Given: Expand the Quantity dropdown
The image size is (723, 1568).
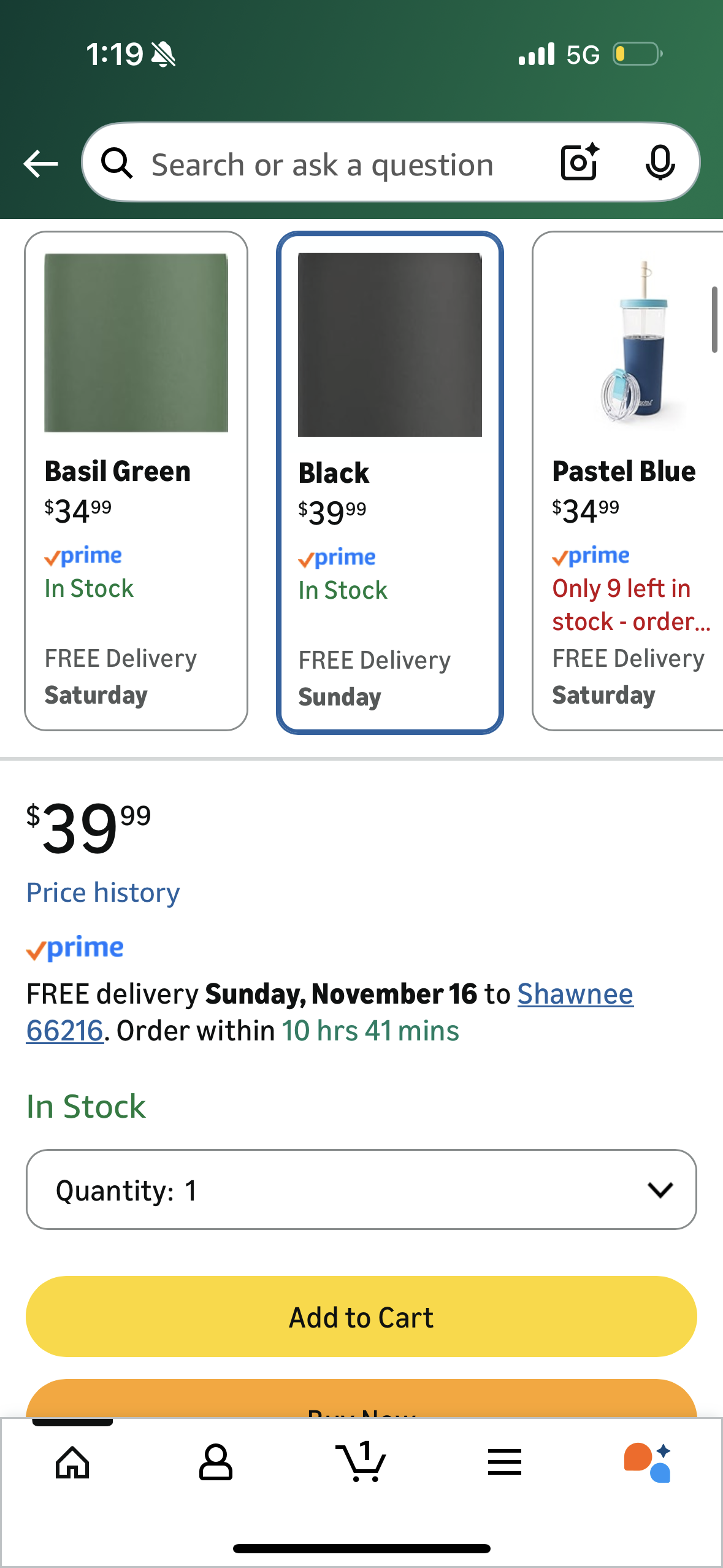Looking at the screenshot, I should click(361, 1189).
